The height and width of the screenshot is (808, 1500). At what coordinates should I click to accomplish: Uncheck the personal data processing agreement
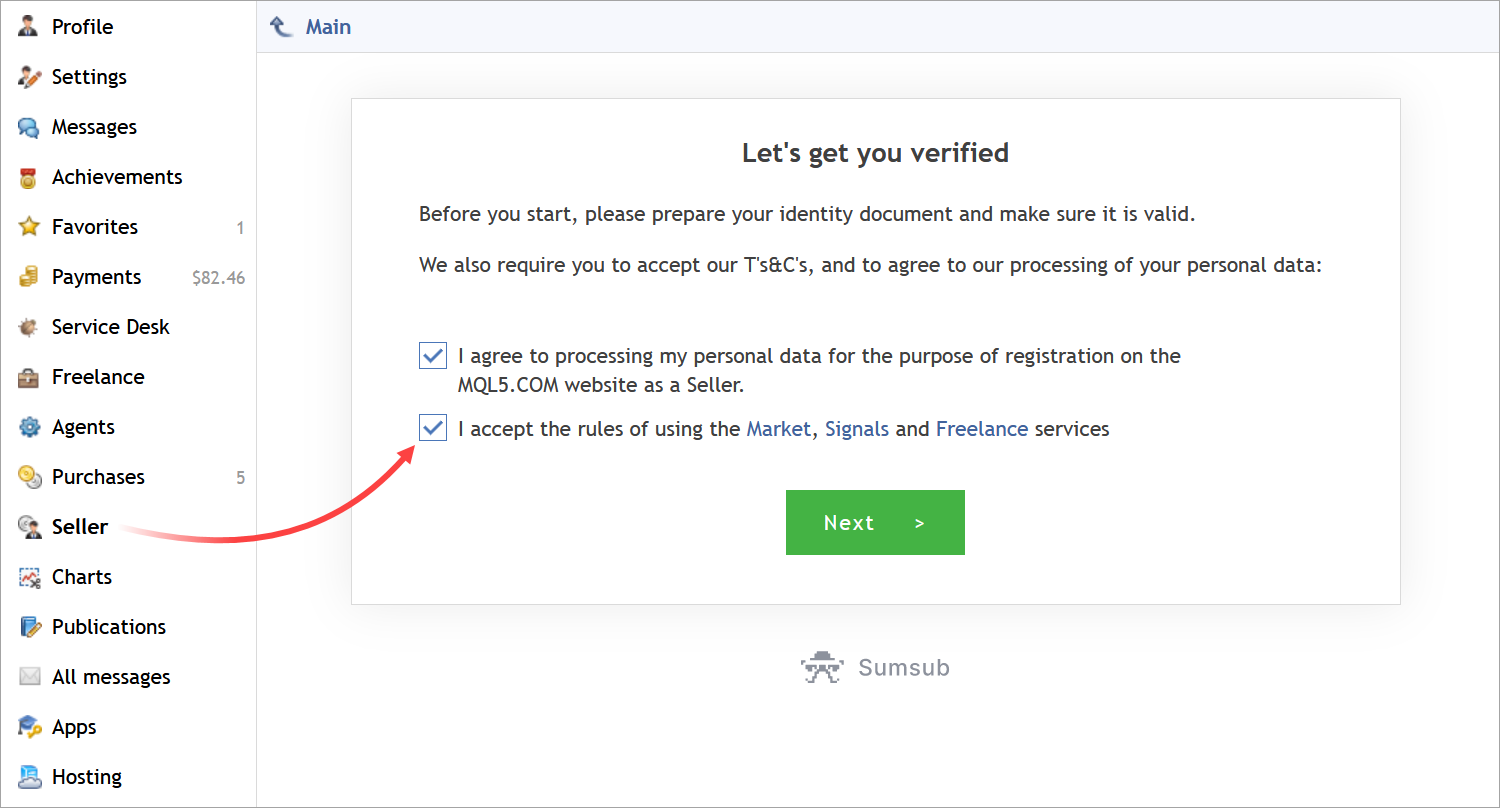[x=433, y=355]
